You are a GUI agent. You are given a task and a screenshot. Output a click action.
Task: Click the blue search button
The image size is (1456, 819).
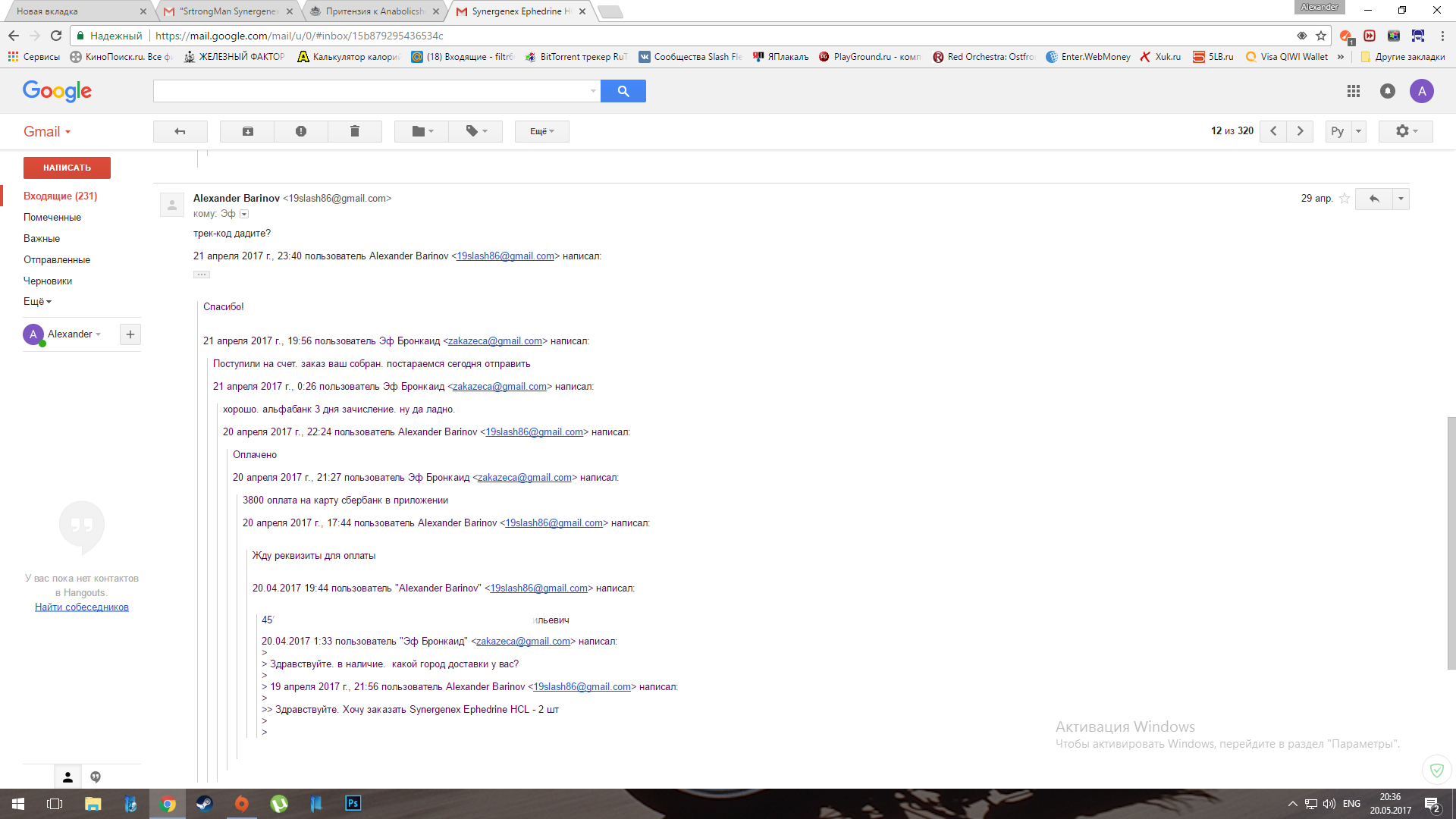pos(623,91)
